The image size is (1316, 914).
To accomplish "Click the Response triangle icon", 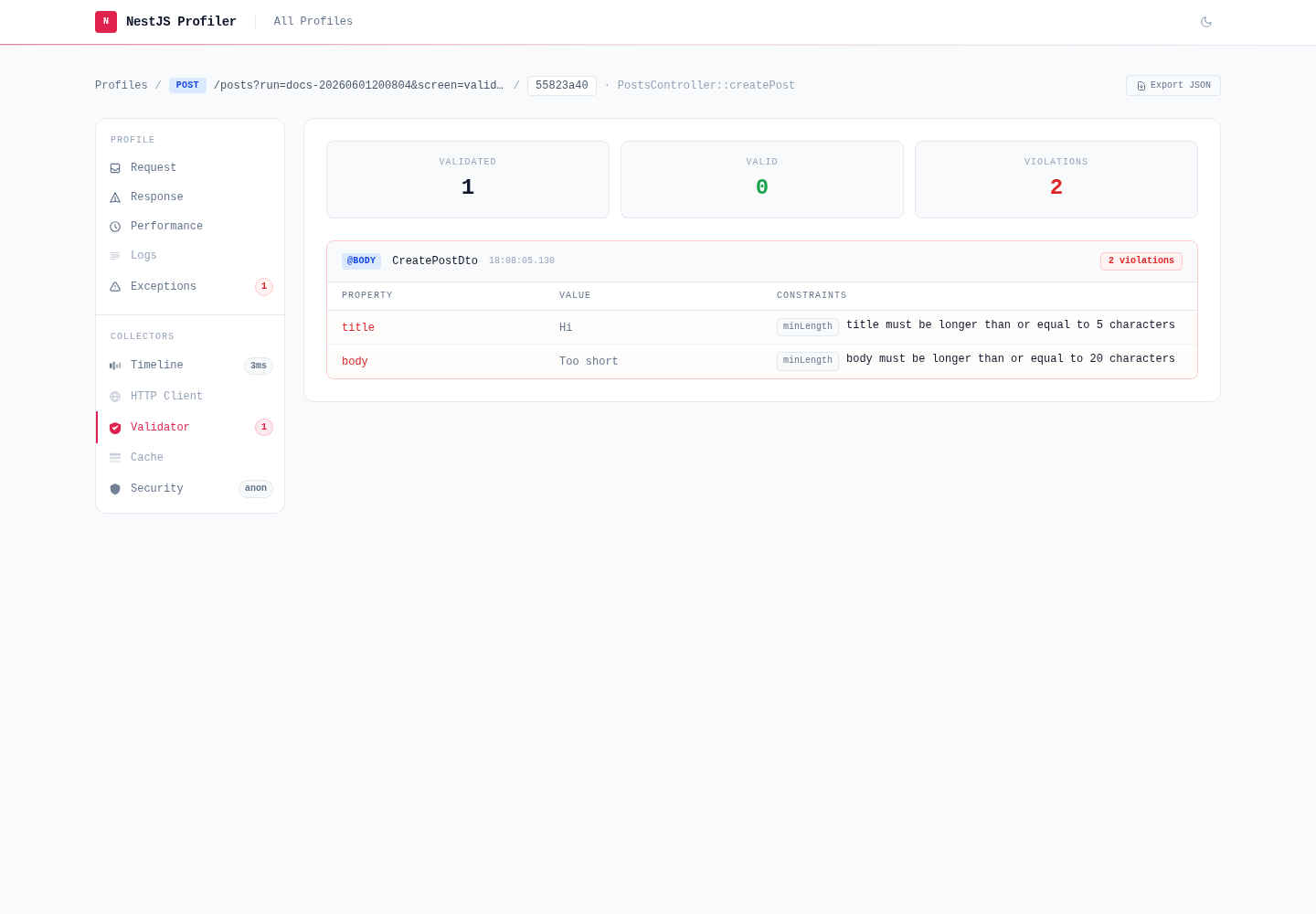I will pyautogui.click(x=115, y=197).
